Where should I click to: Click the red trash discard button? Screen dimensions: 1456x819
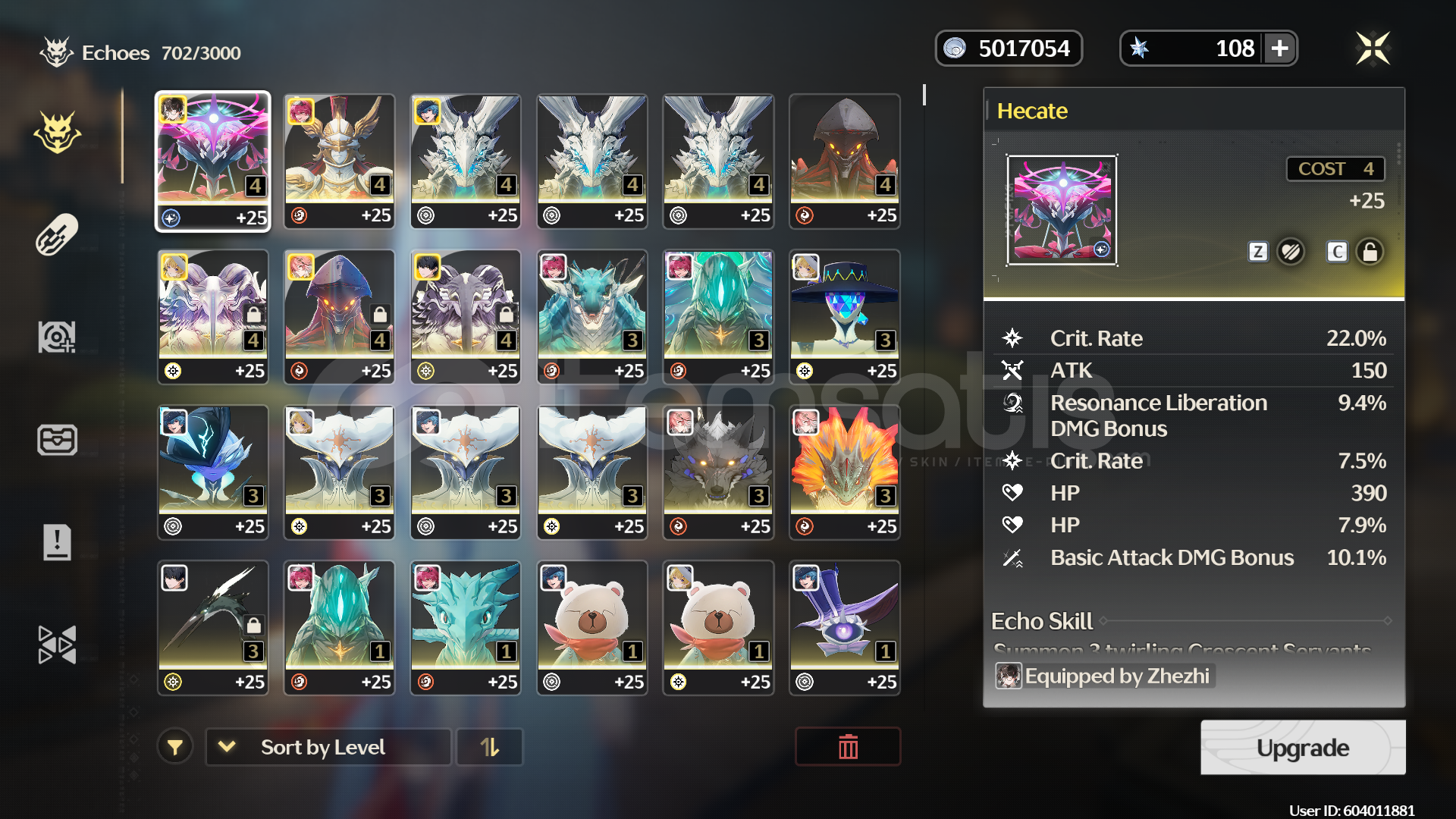tap(848, 747)
